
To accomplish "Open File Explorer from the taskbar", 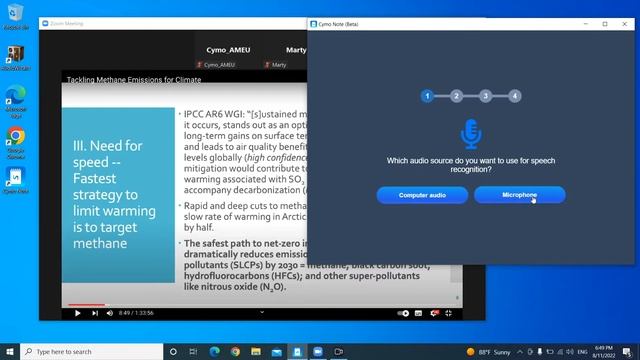I will click(x=256, y=351).
